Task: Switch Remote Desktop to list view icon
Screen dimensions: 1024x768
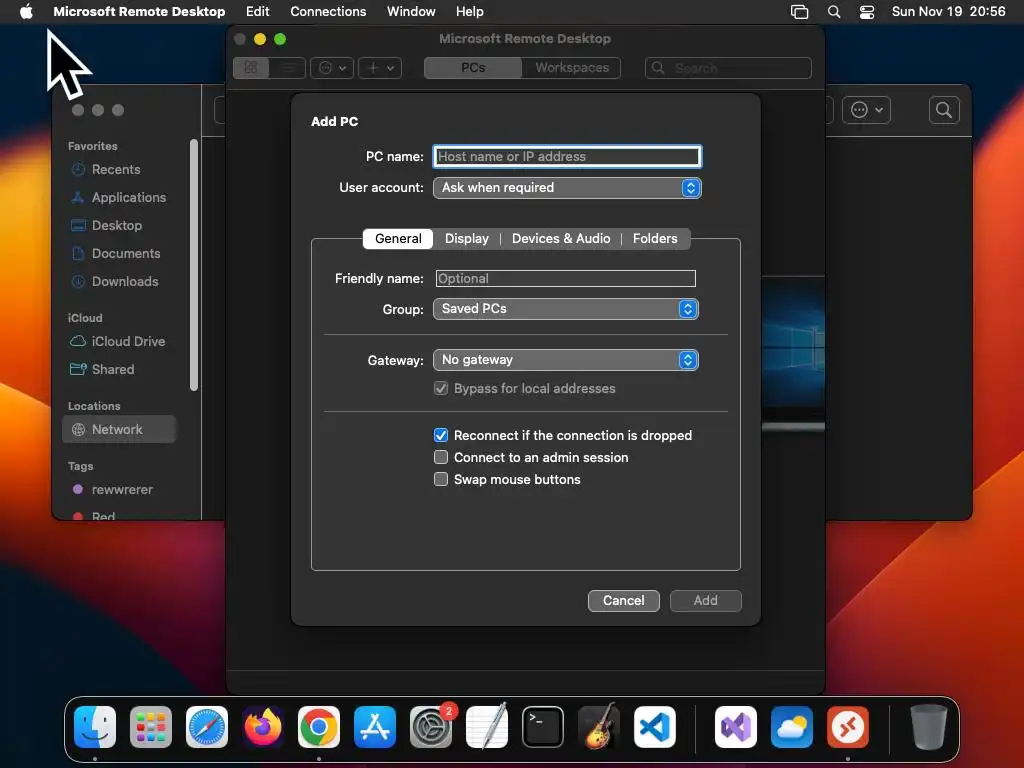Action: coord(287,68)
